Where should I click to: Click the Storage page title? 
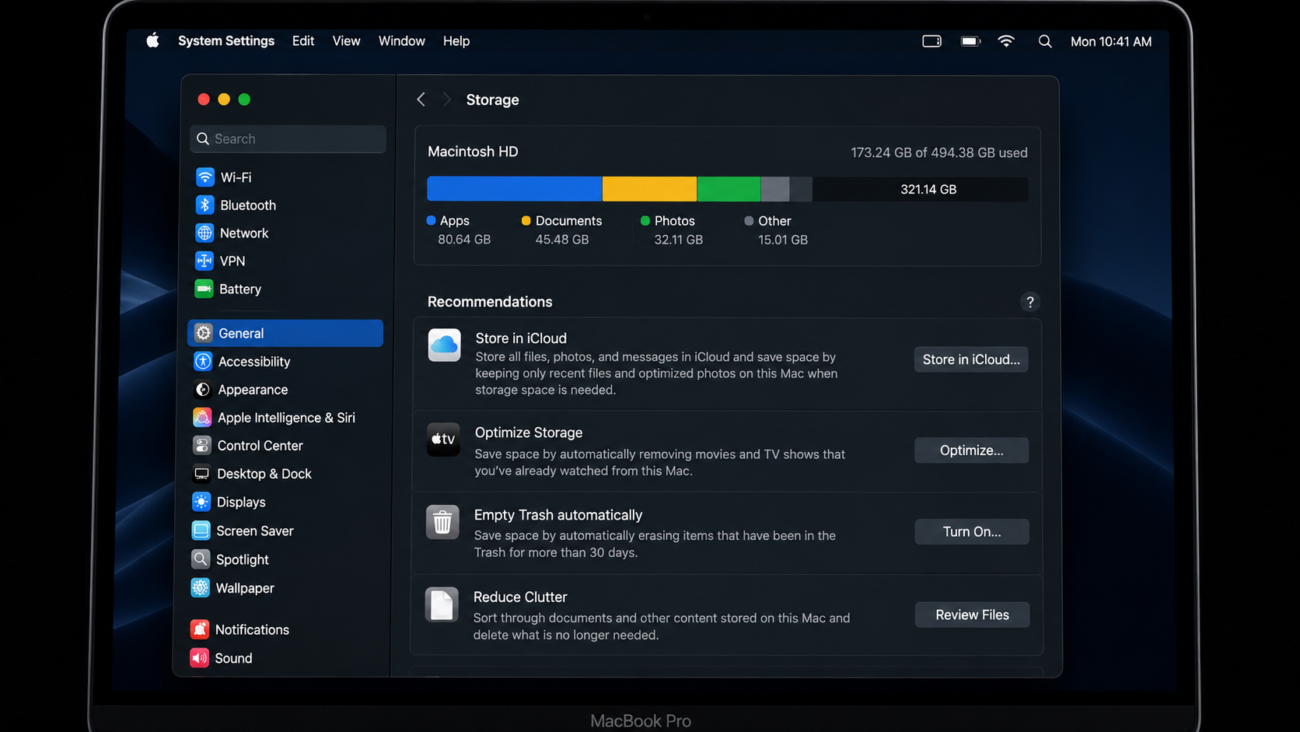[492, 100]
